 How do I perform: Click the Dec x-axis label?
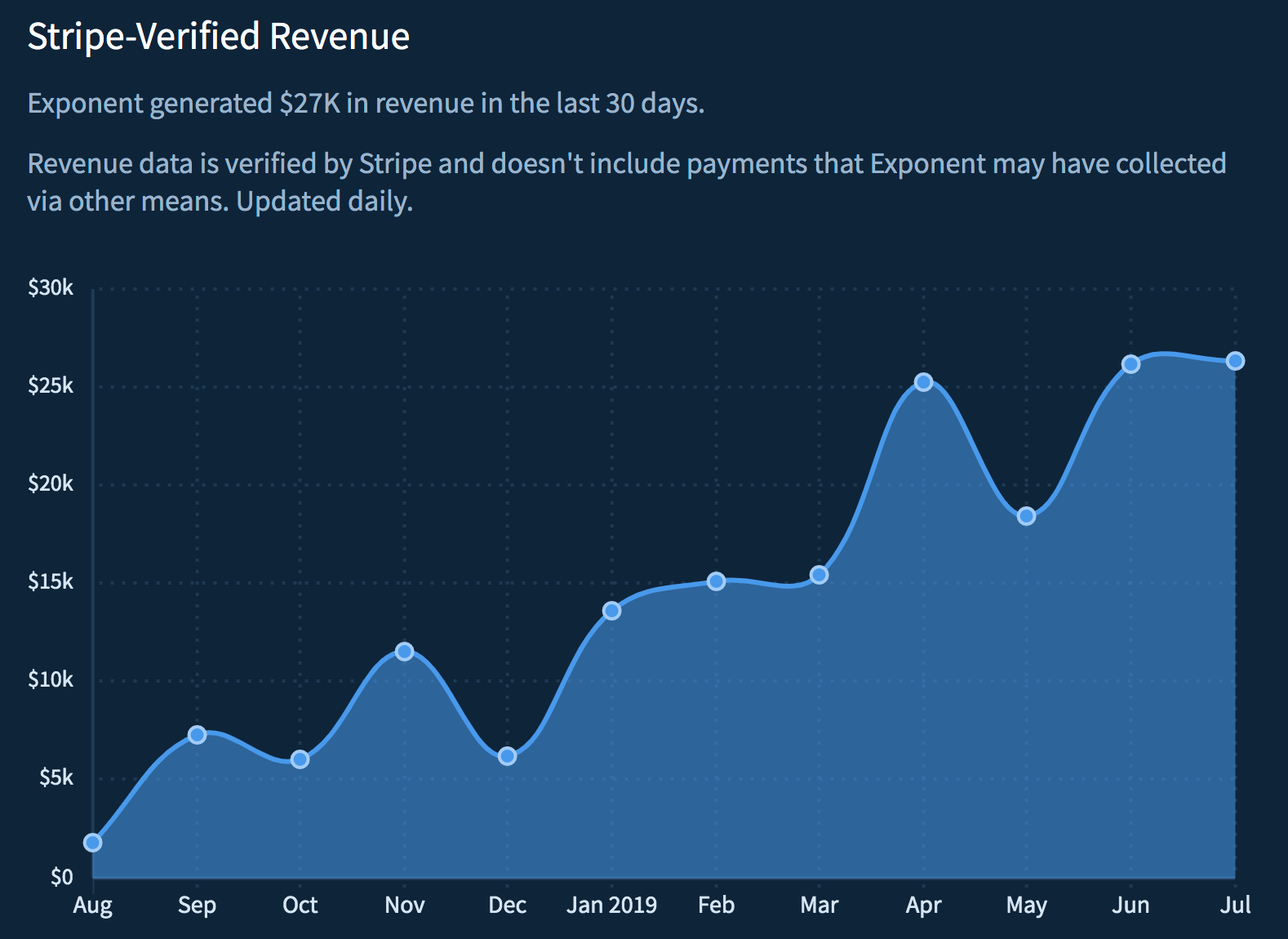[x=508, y=905]
